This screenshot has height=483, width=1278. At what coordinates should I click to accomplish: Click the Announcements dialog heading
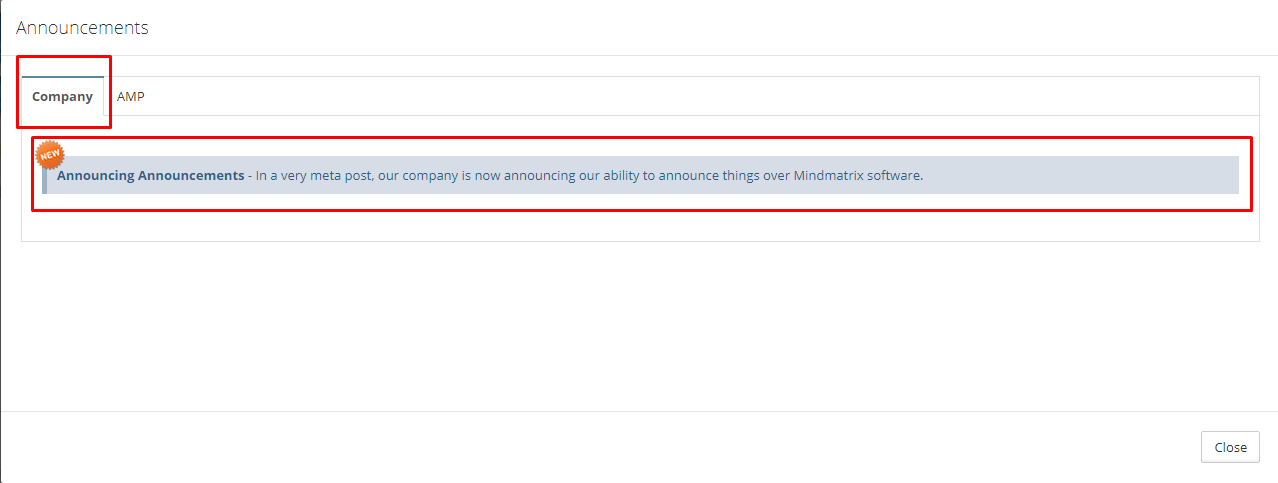pyautogui.click(x=82, y=28)
